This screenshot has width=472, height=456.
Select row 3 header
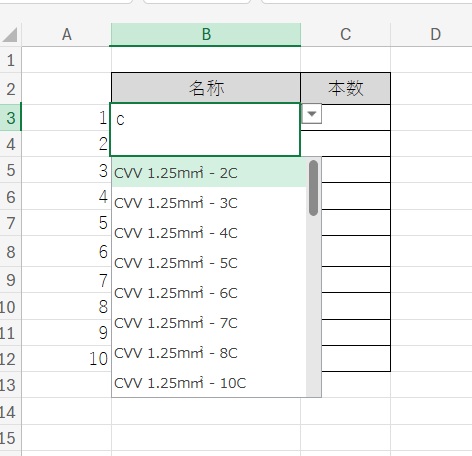click(11, 118)
